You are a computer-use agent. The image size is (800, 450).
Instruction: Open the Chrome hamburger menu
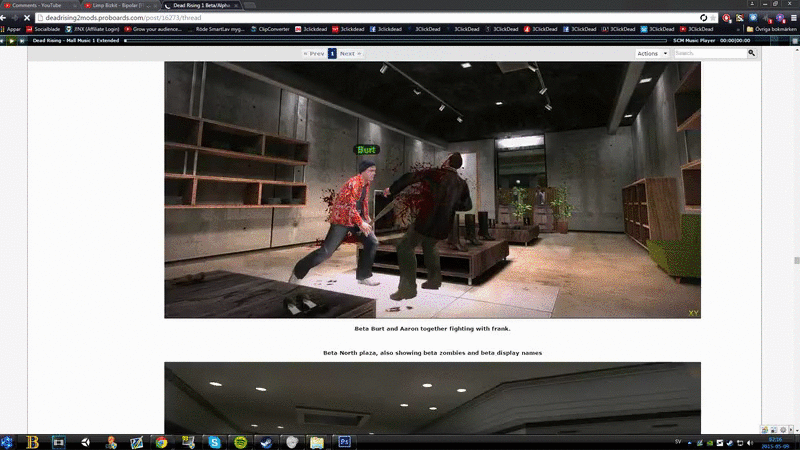tap(794, 18)
